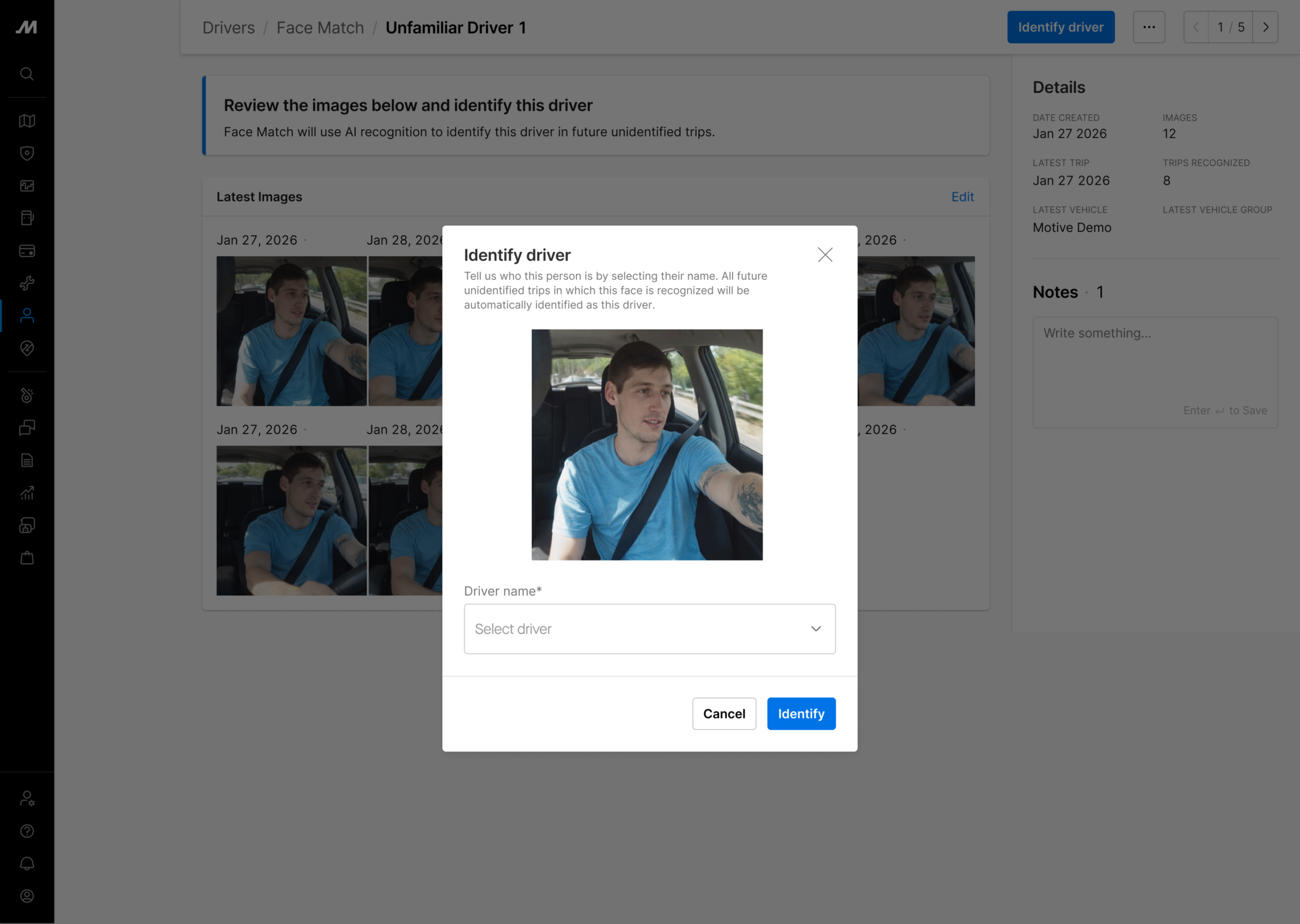The width and height of the screenshot is (1300, 924).
Task: Click the dropdown chevron in Driver name field
Action: coord(815,629)
